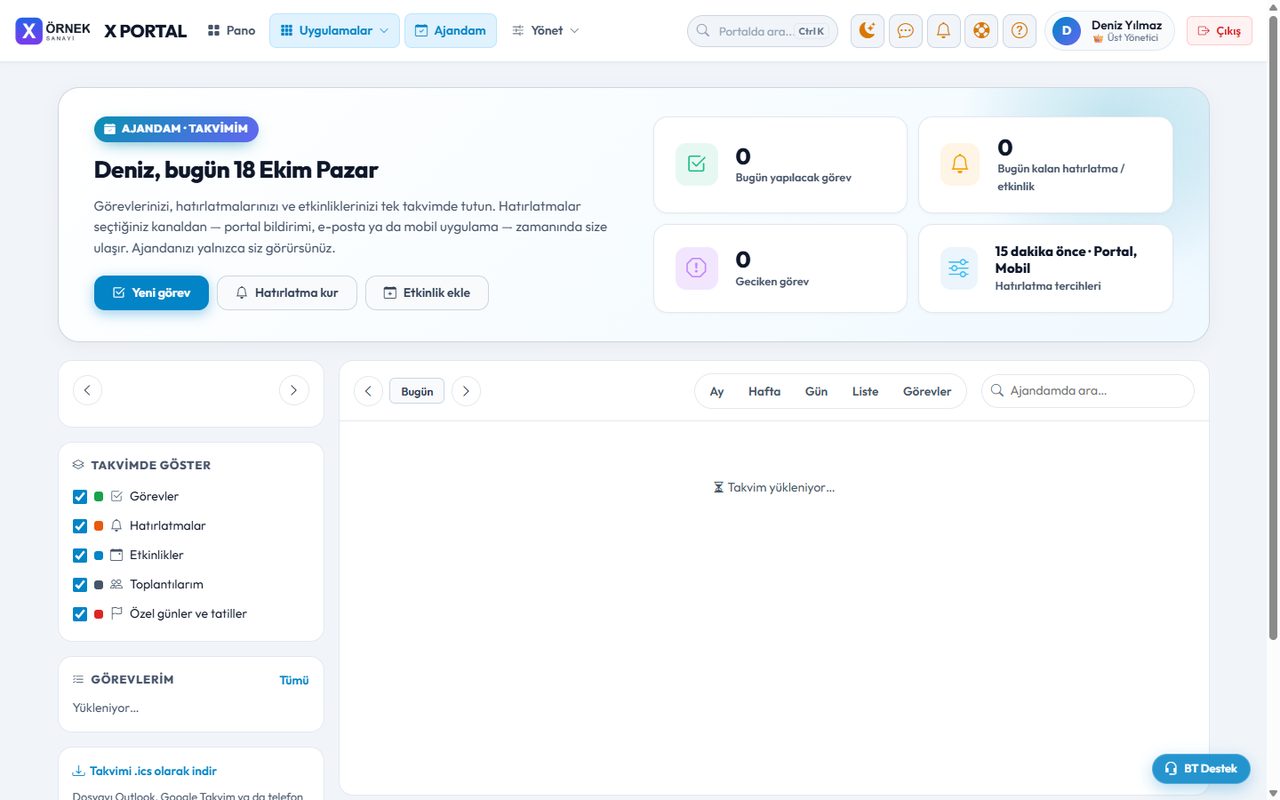
Task: Click the Etkinlik ekle button
Action: pos(427,293)
